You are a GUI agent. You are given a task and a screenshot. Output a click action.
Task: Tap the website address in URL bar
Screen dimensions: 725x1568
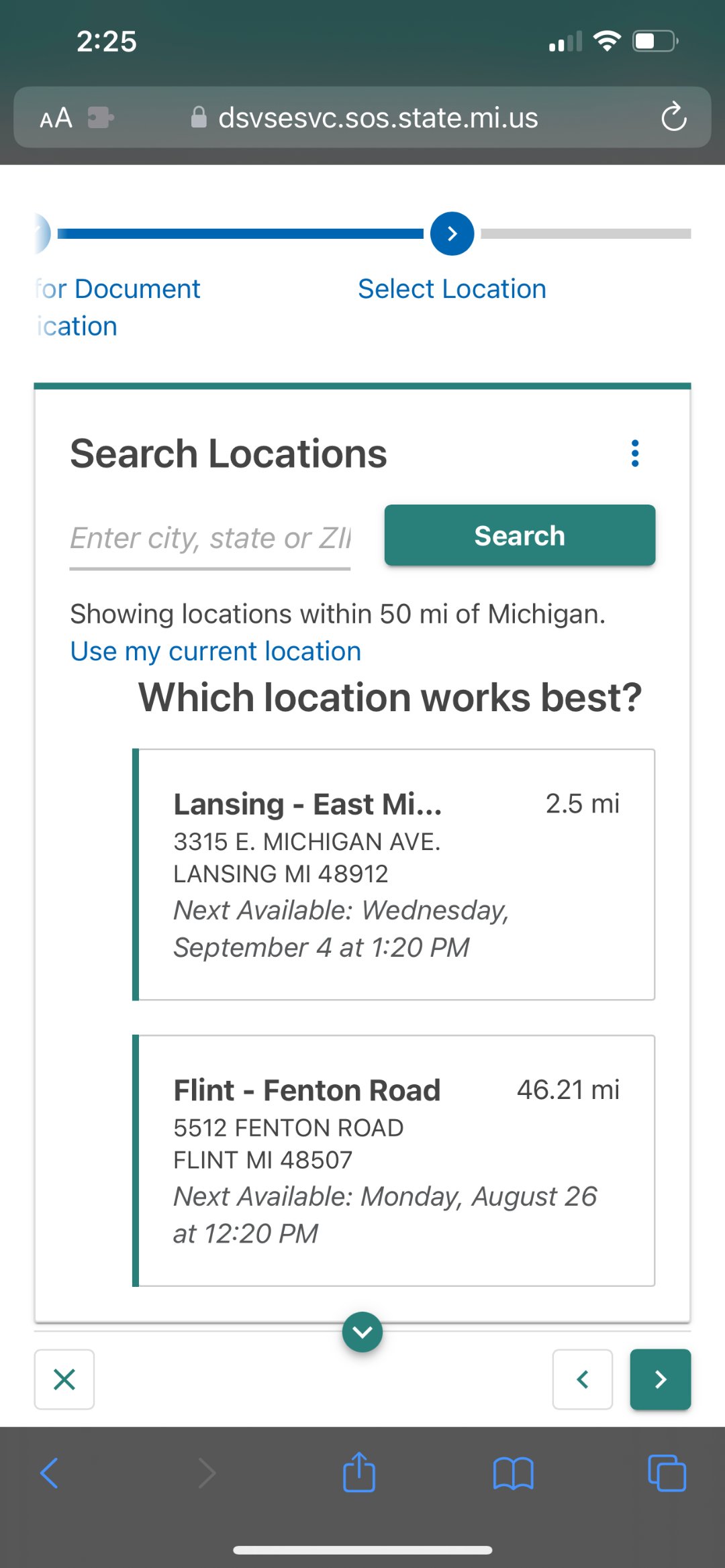[x=377, y=118]
